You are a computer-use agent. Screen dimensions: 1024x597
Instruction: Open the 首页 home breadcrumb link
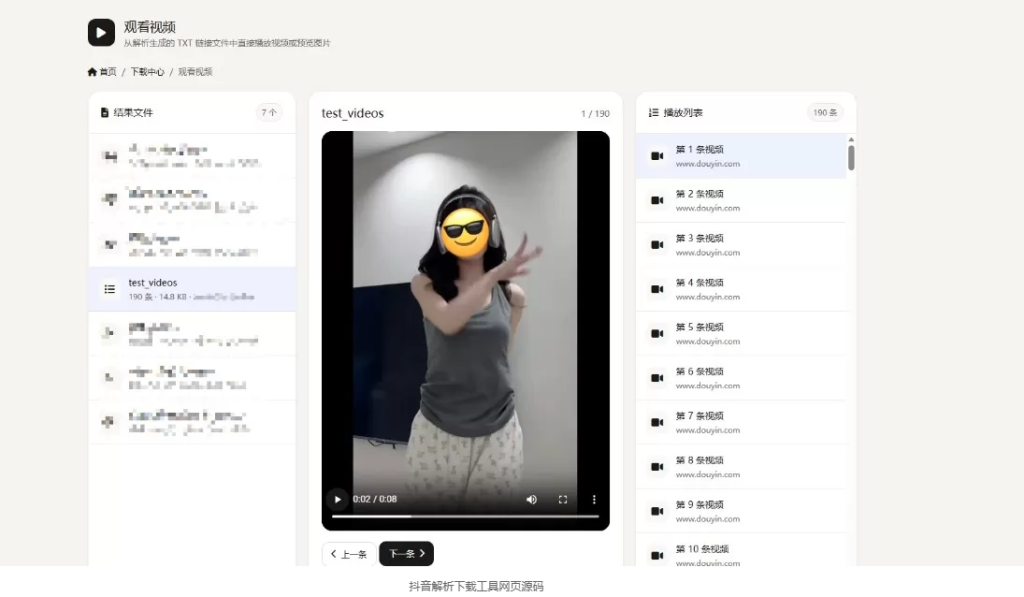(x=102, y=72)
